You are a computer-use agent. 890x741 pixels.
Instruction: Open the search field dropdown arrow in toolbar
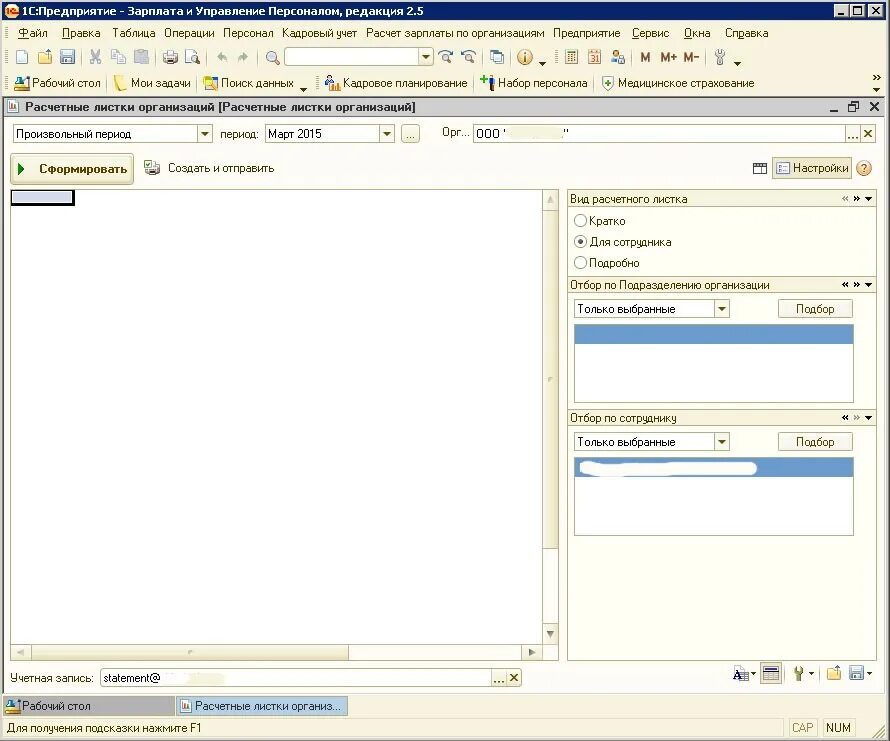tap(426, 57)
